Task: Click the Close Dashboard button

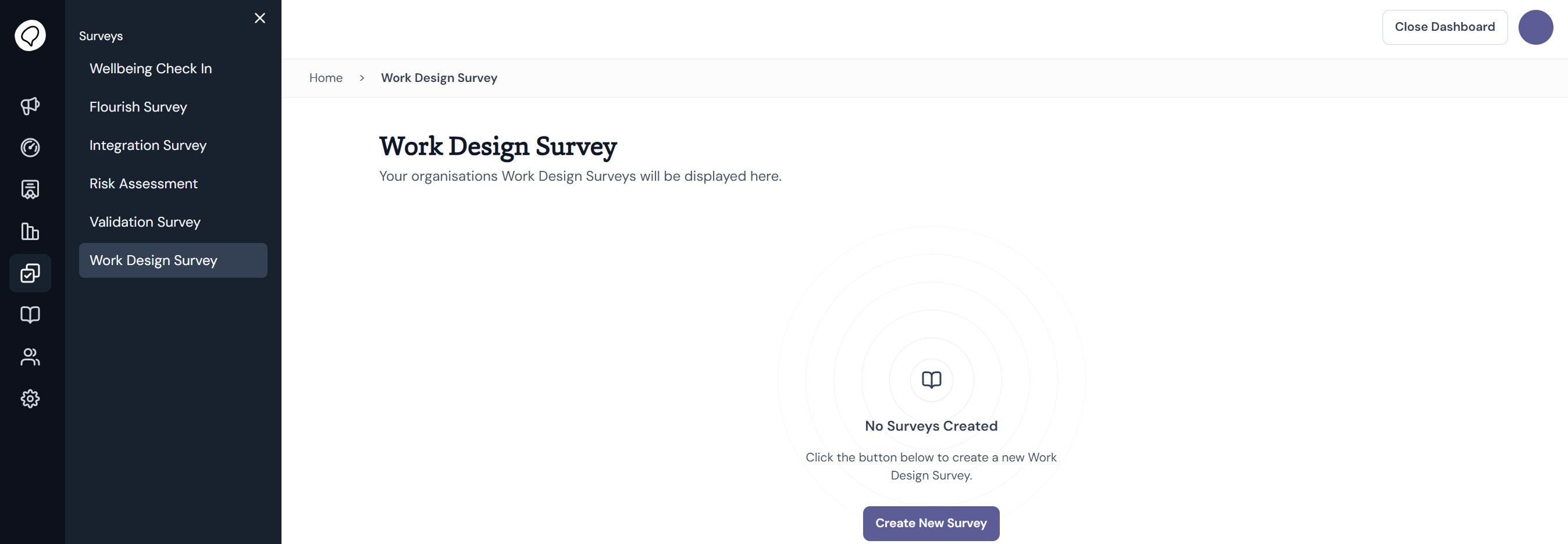Action: pyautogui.click(x=1445, y=27)
